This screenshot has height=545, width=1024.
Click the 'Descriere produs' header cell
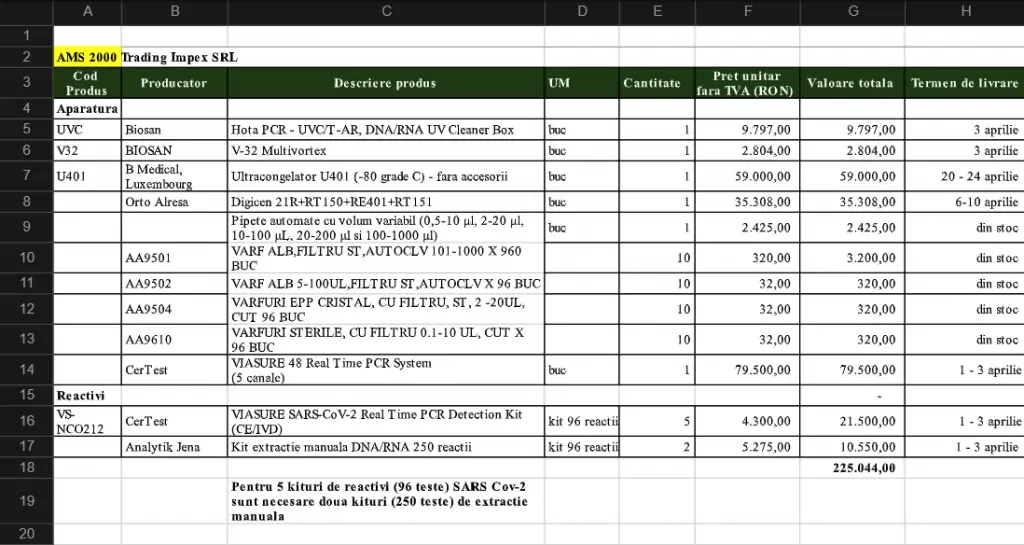click(386, 83)
